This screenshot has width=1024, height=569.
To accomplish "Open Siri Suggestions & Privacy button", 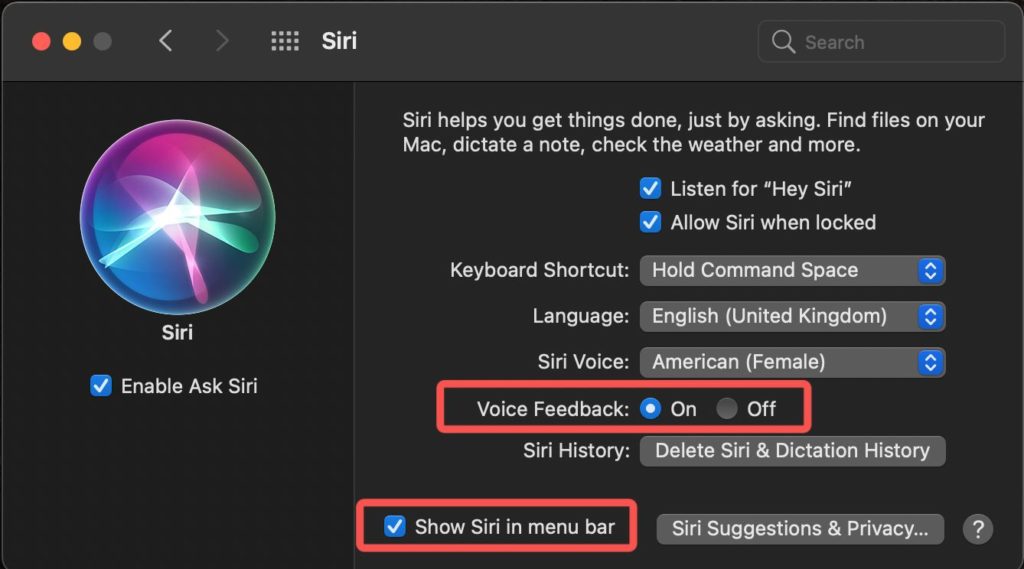I will click(x=800, y=528).
